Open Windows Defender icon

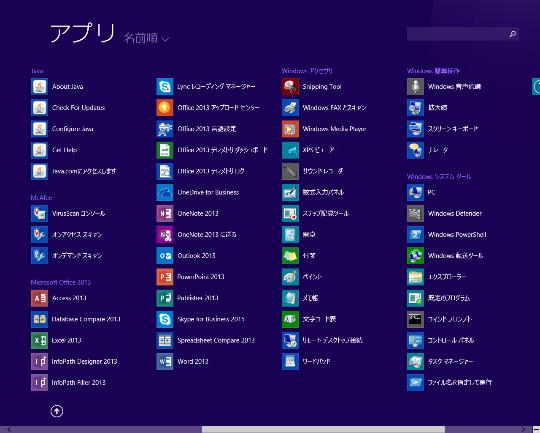click(415, 213)
